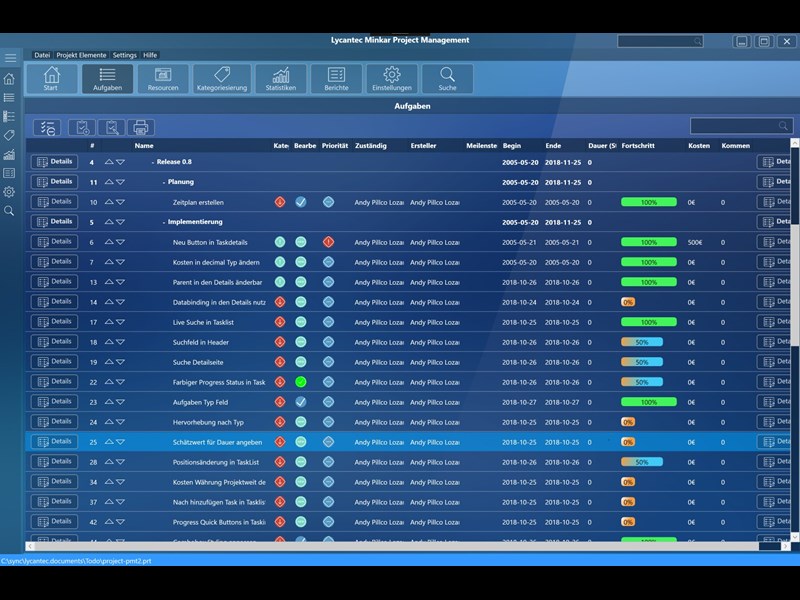This screenshot has width=800, height=600.
Task: Sort by the Priorität column header
Action: [335, 145]
